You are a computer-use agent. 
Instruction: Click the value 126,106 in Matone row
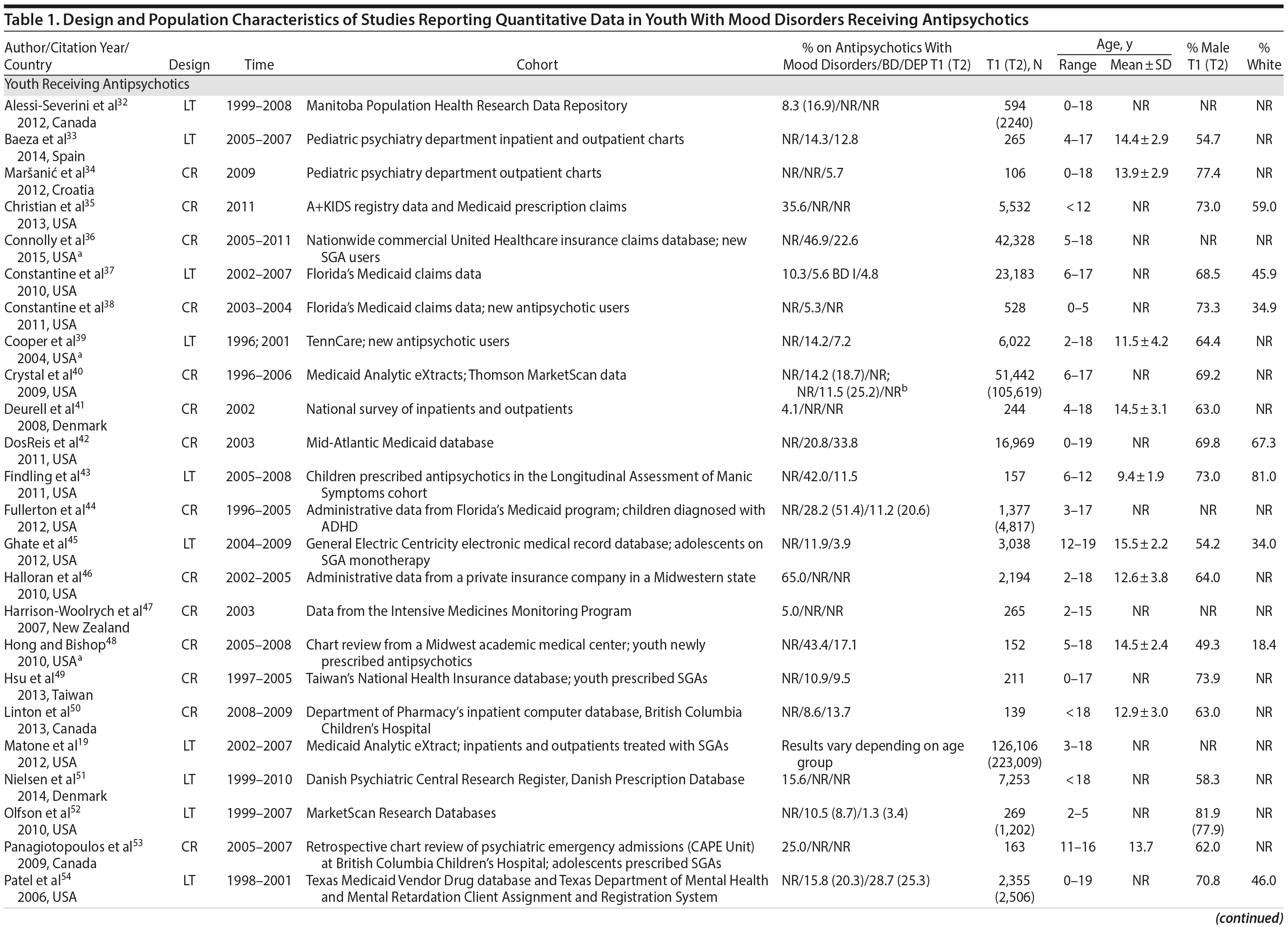1014,746
